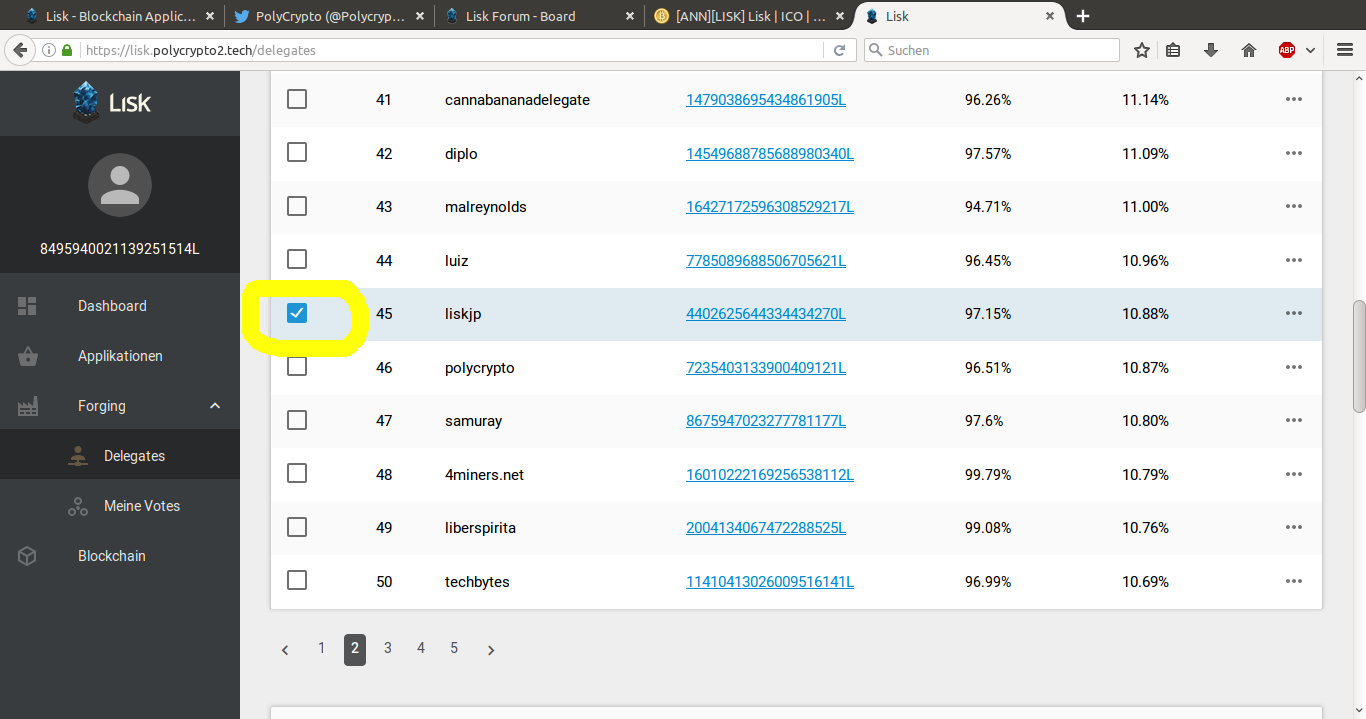The height and width of the screenshot is (719, 1366).
Task: Check the 4miners.net delegate checkbox
Action: tap(297, 474)
